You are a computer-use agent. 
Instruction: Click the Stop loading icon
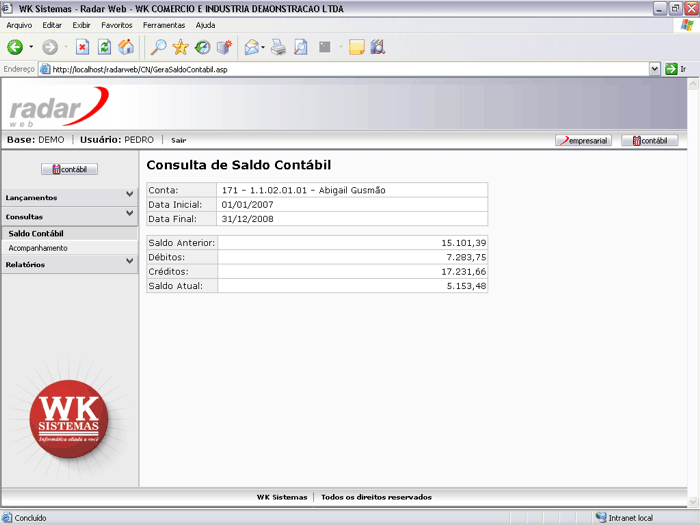82,47
